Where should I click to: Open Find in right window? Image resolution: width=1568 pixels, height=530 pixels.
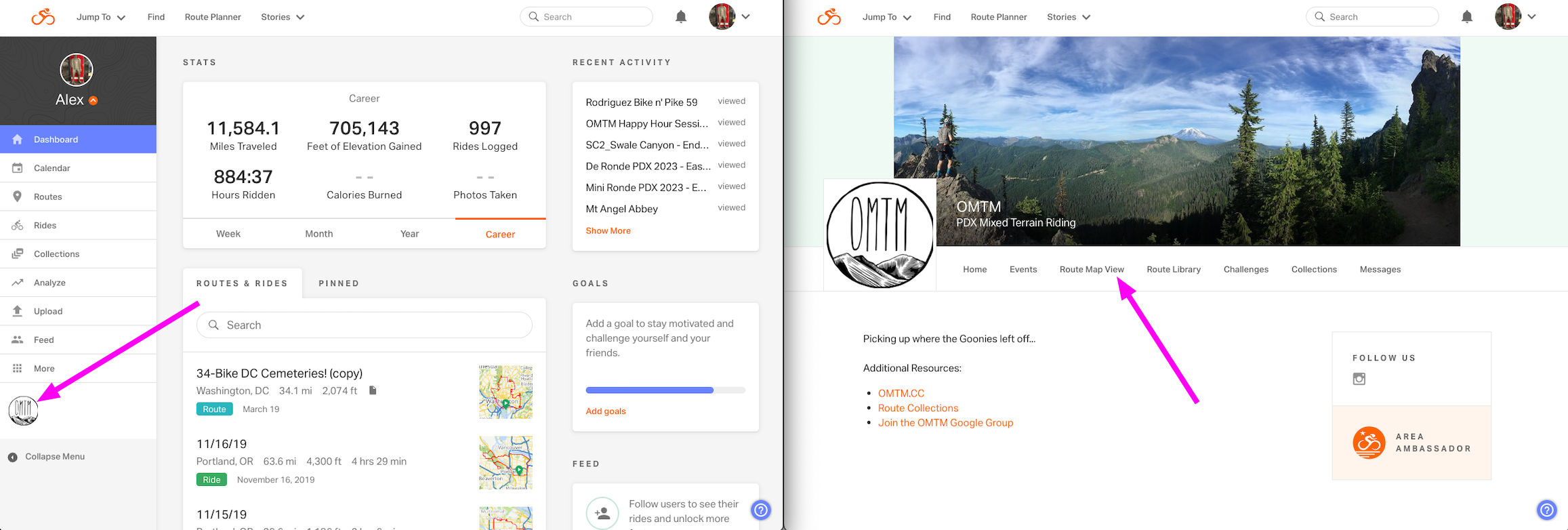[942, 17]
